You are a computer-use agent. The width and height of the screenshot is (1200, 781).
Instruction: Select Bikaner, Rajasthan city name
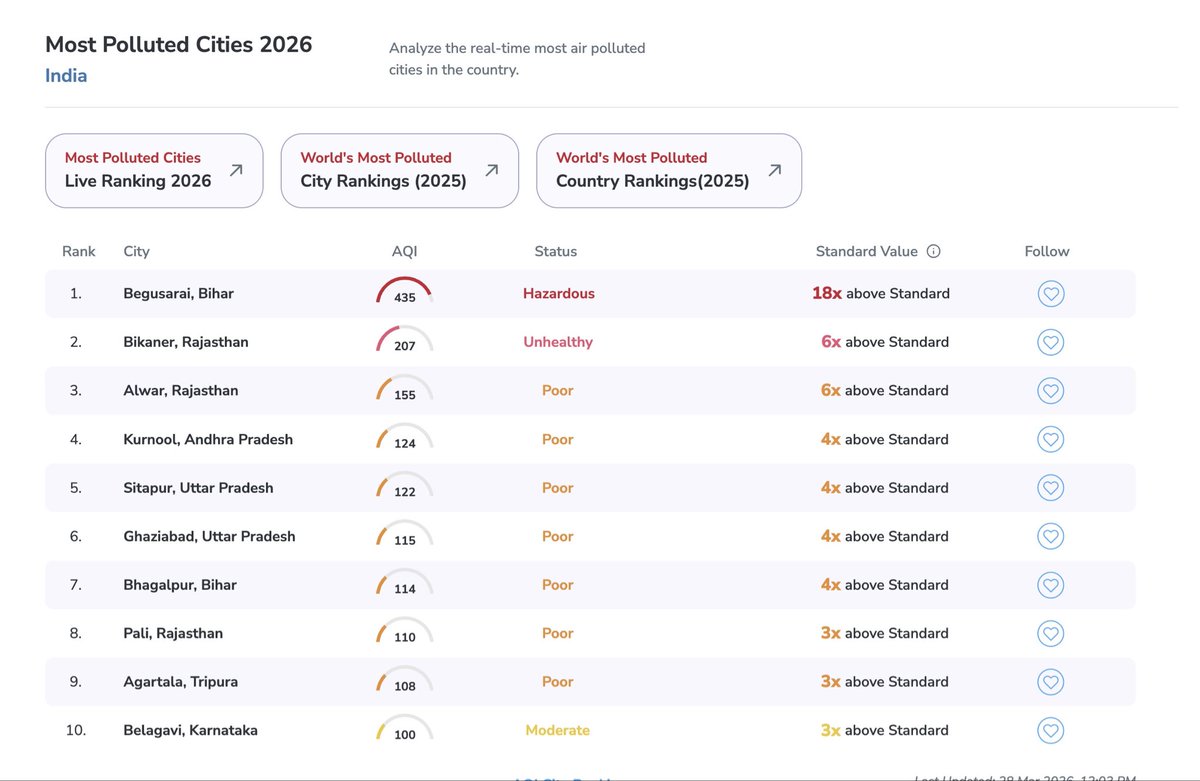click(186, 342)
